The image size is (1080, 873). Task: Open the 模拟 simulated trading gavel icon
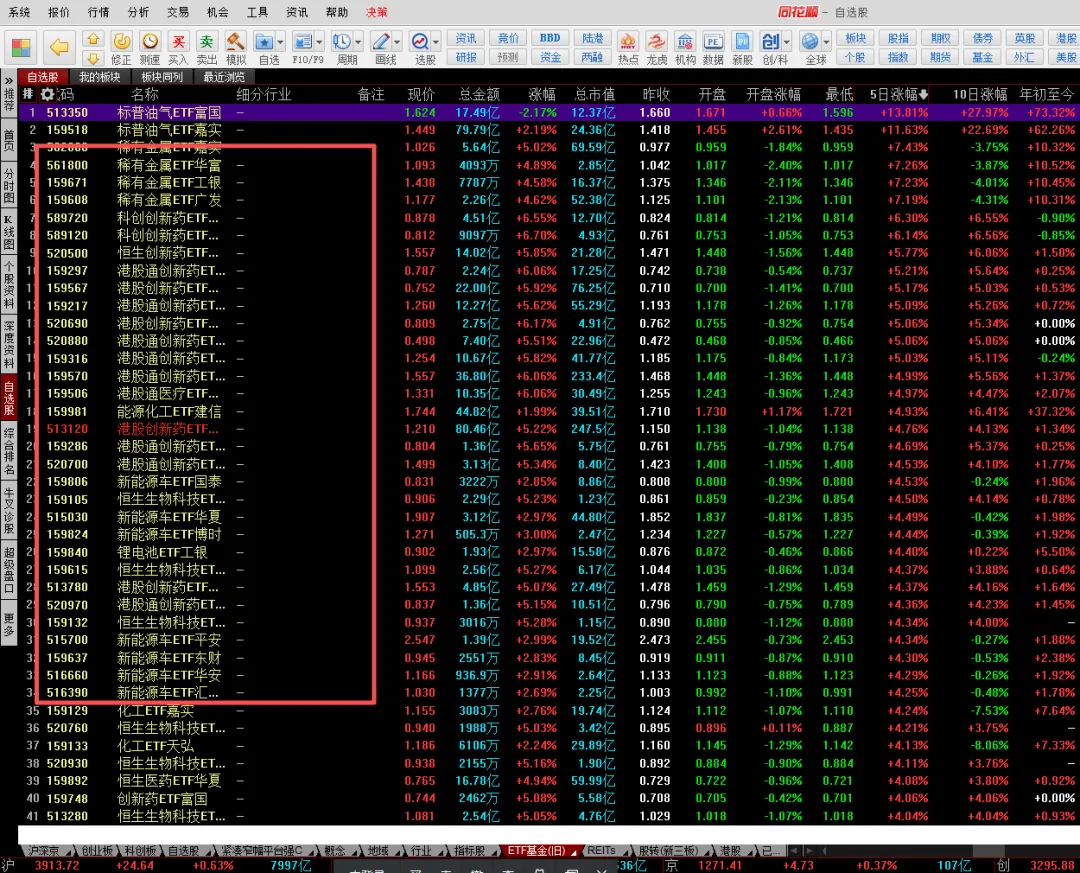click(x=236, y=48)
